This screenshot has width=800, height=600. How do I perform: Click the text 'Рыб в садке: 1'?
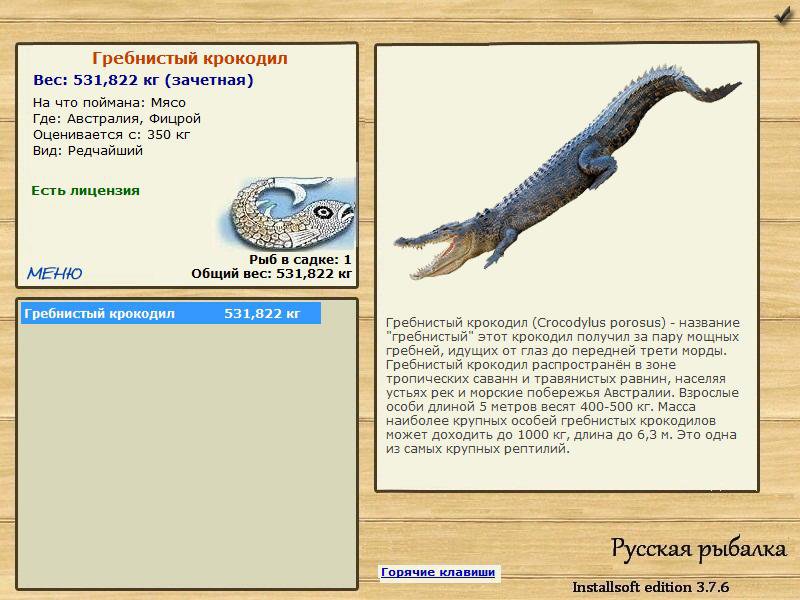(300, 260)
